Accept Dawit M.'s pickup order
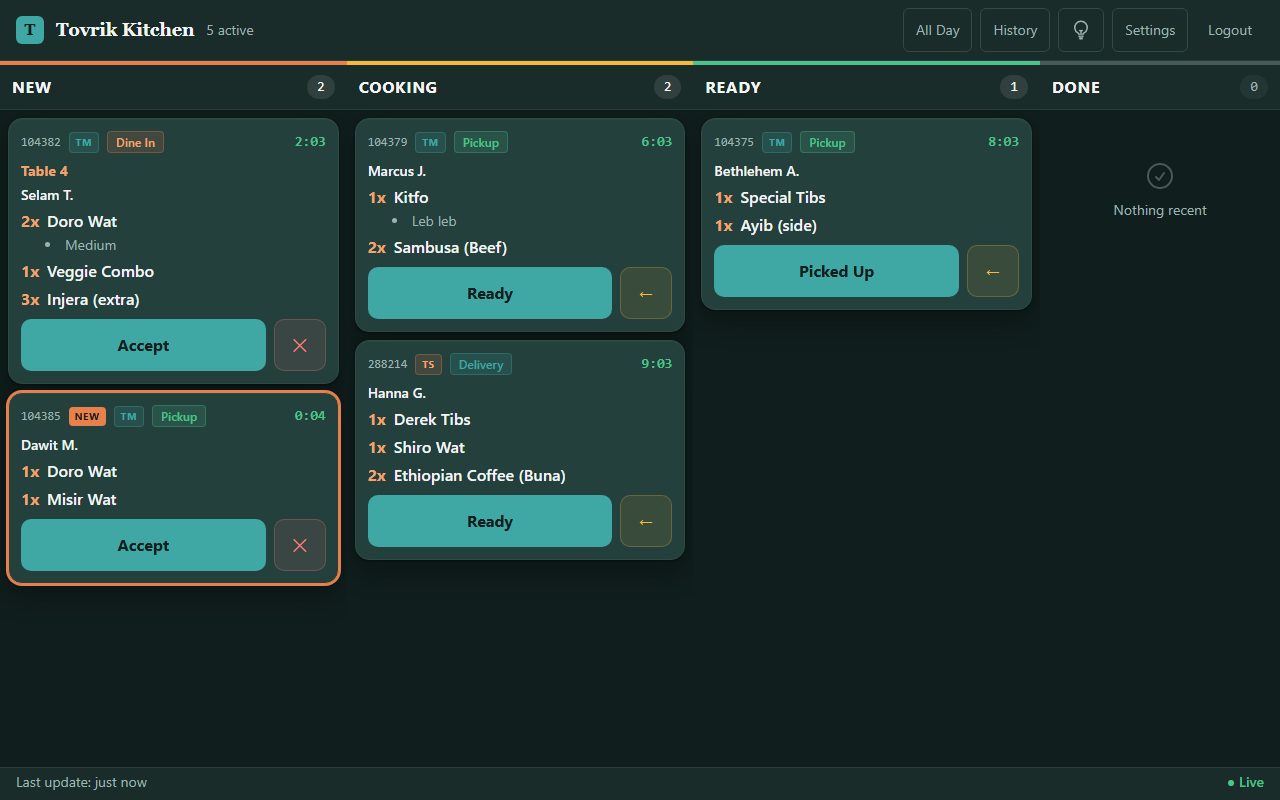This screenshot has height=800, width=1280. pos(143,545)
